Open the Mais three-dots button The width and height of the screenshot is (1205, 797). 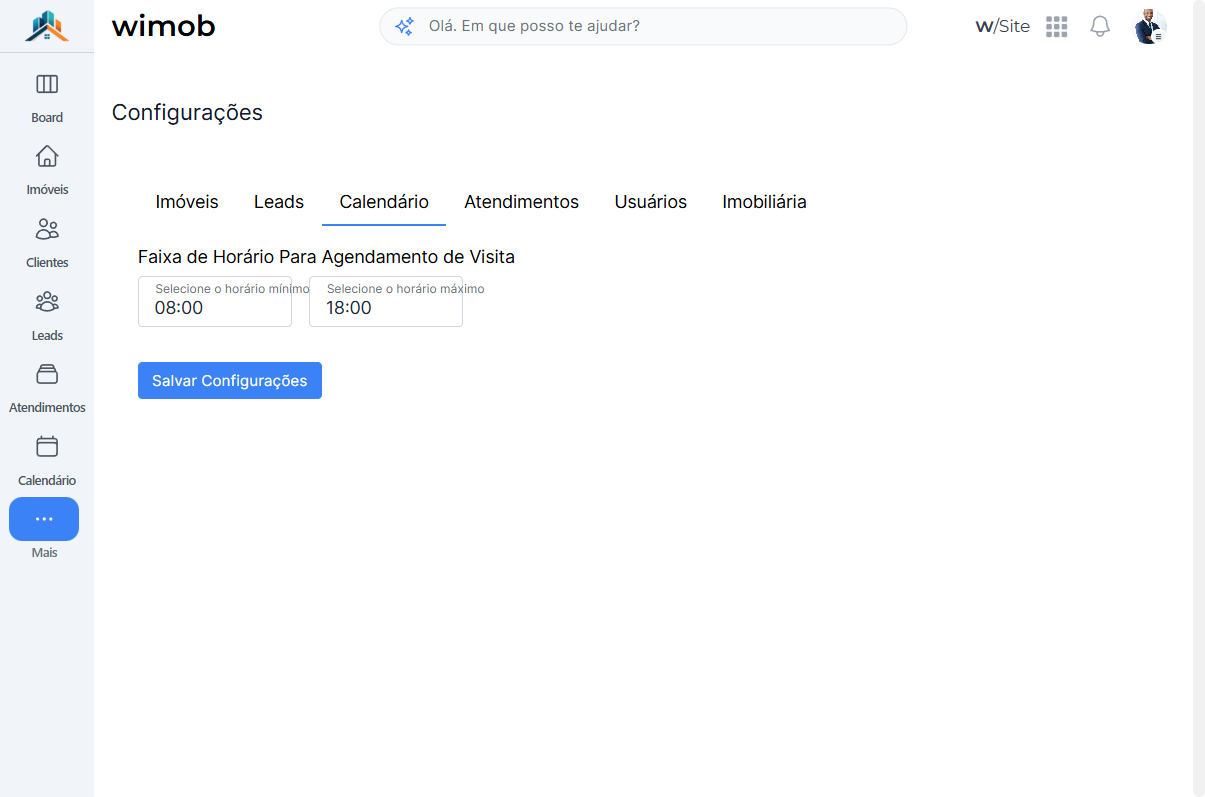(44, 519)
